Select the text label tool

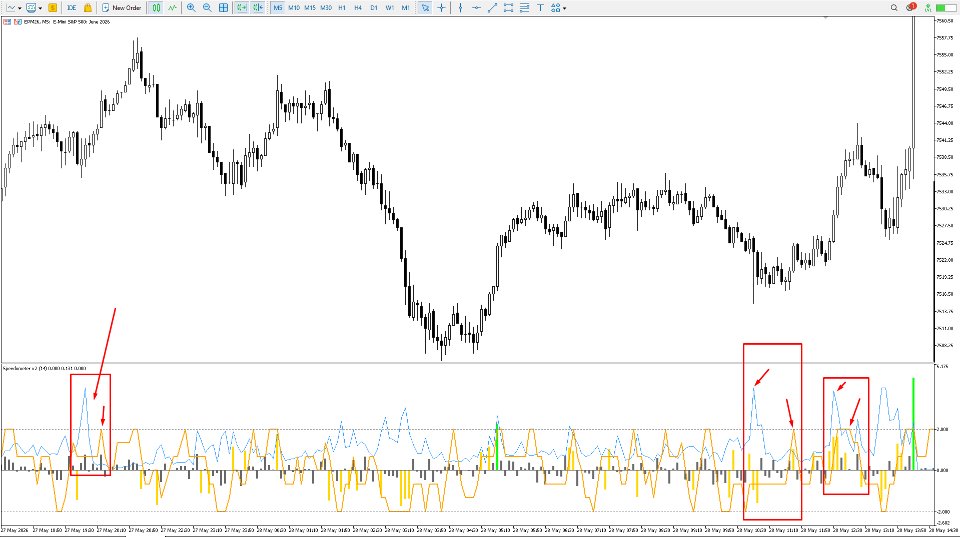pyautogui.click(x=540, y=8)
